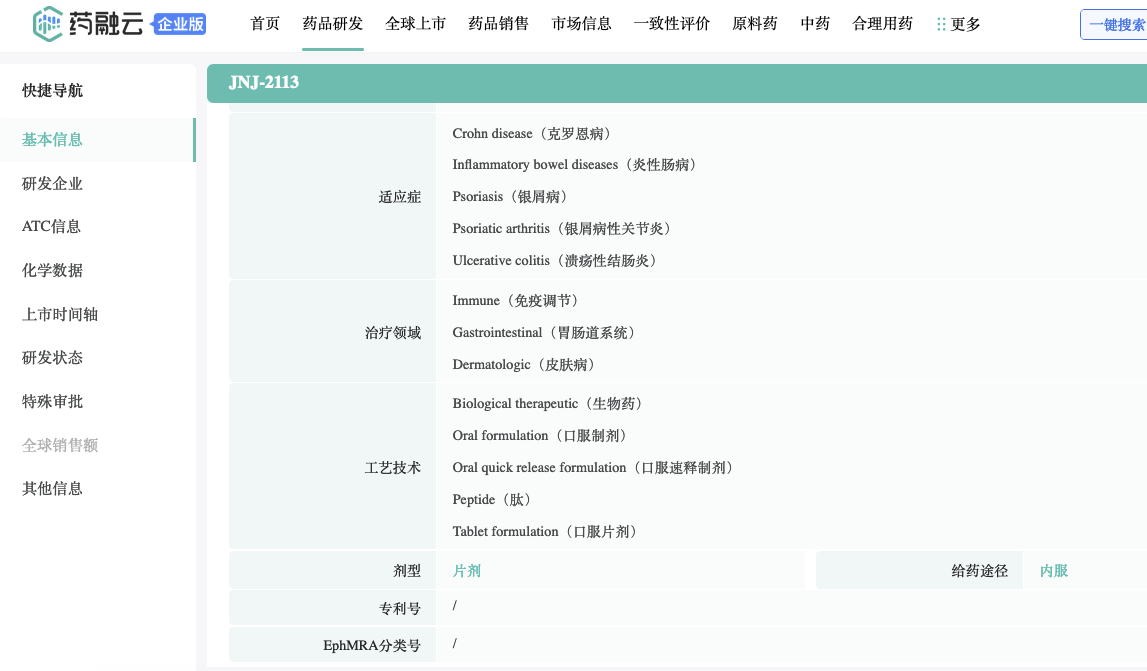Open the 中药 navigation item

click(x=815, y=23)
